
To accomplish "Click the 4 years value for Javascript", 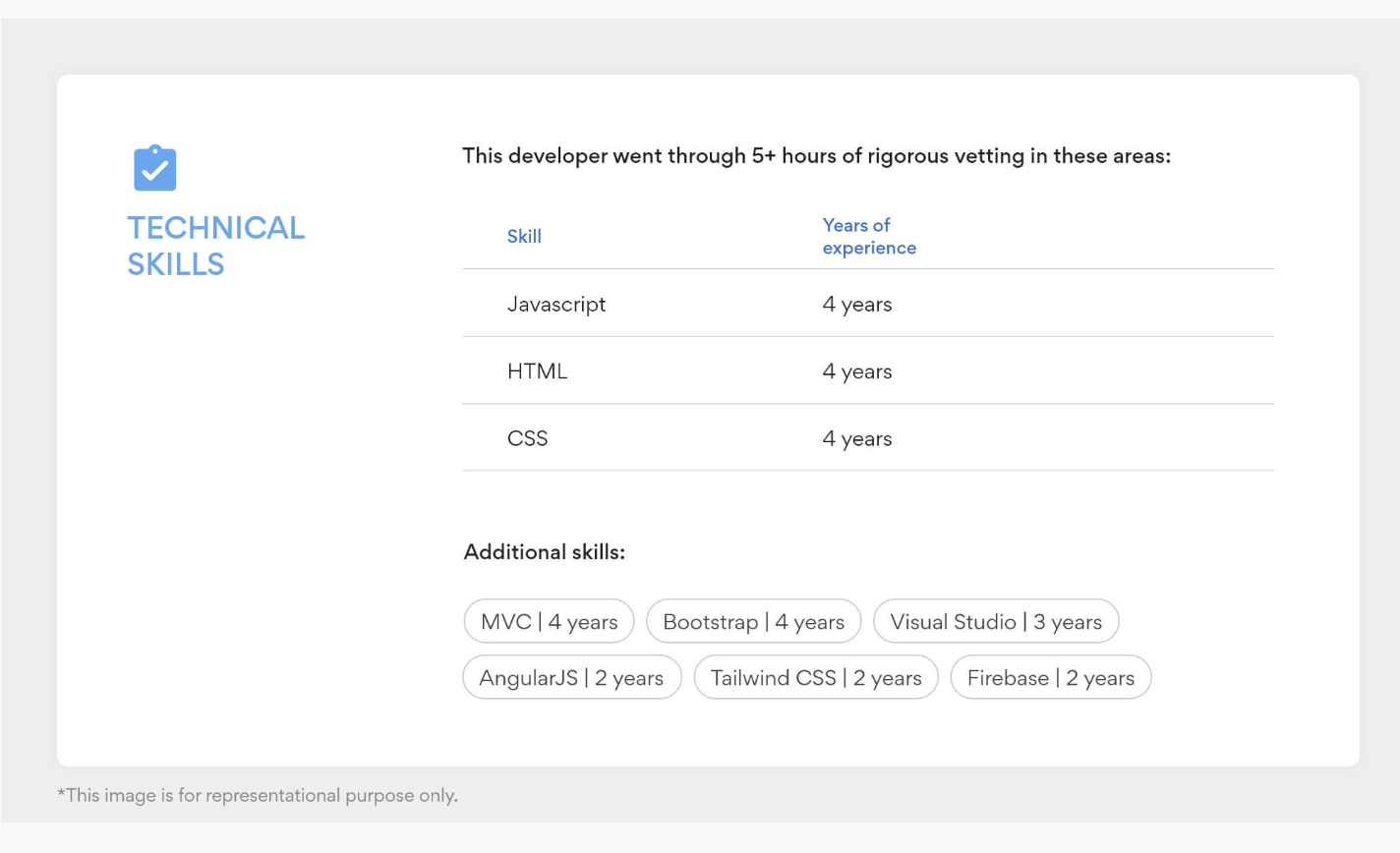I will (857, 304).
